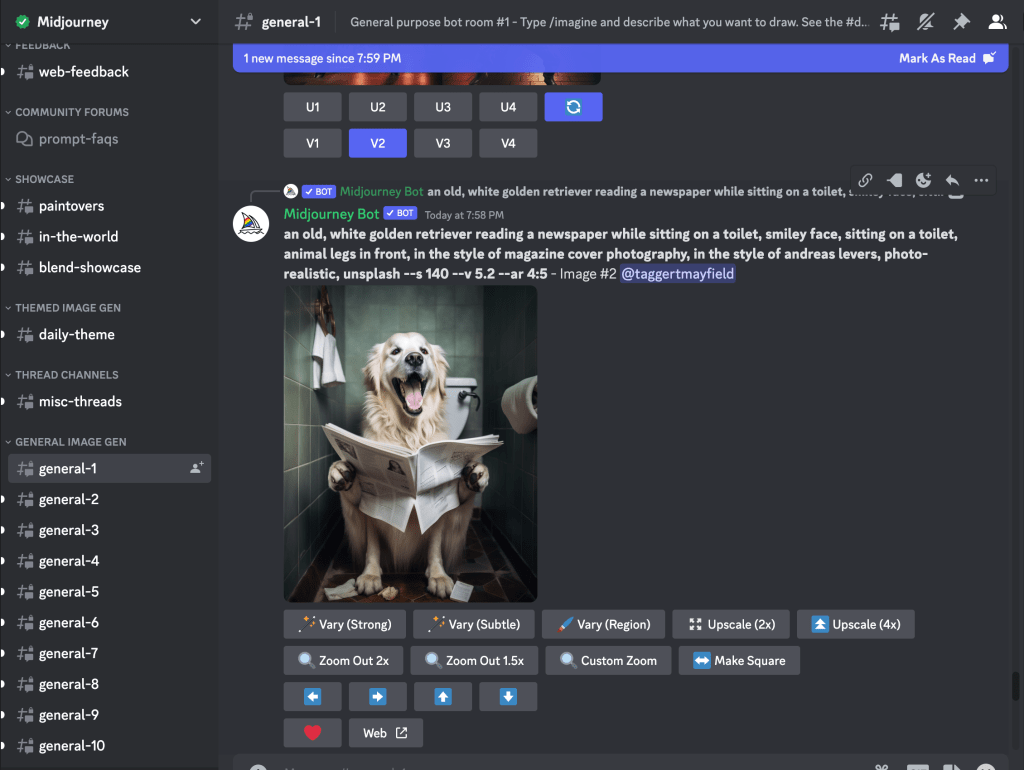Open pinned messages via pin icon

(961, 22)
